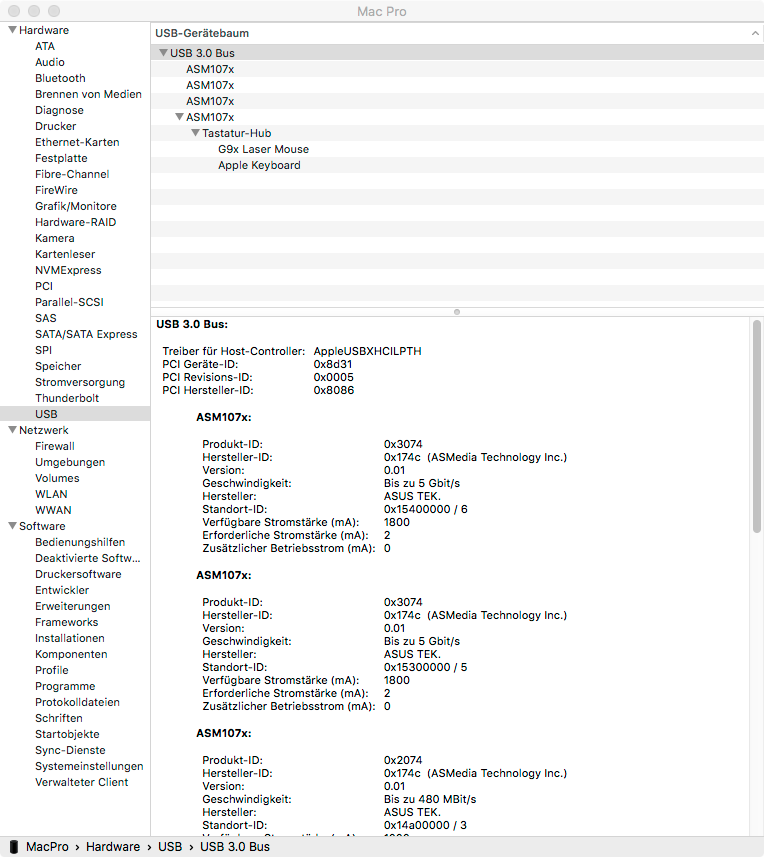Open Protokolldateien under Software
This screenshot has height=857, width=764.
pyautogui.click(x=77, y=702)
